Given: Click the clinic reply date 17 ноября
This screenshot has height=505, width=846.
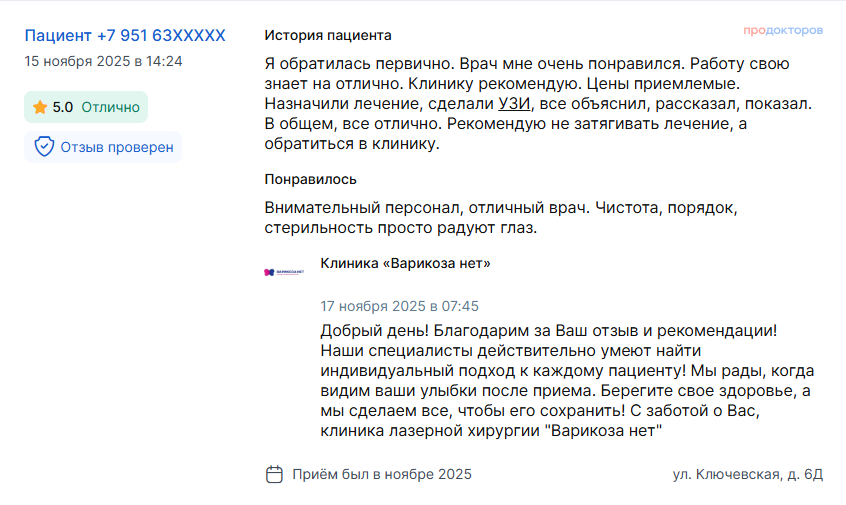Looking at the screenshot, I should coord(399,306).
